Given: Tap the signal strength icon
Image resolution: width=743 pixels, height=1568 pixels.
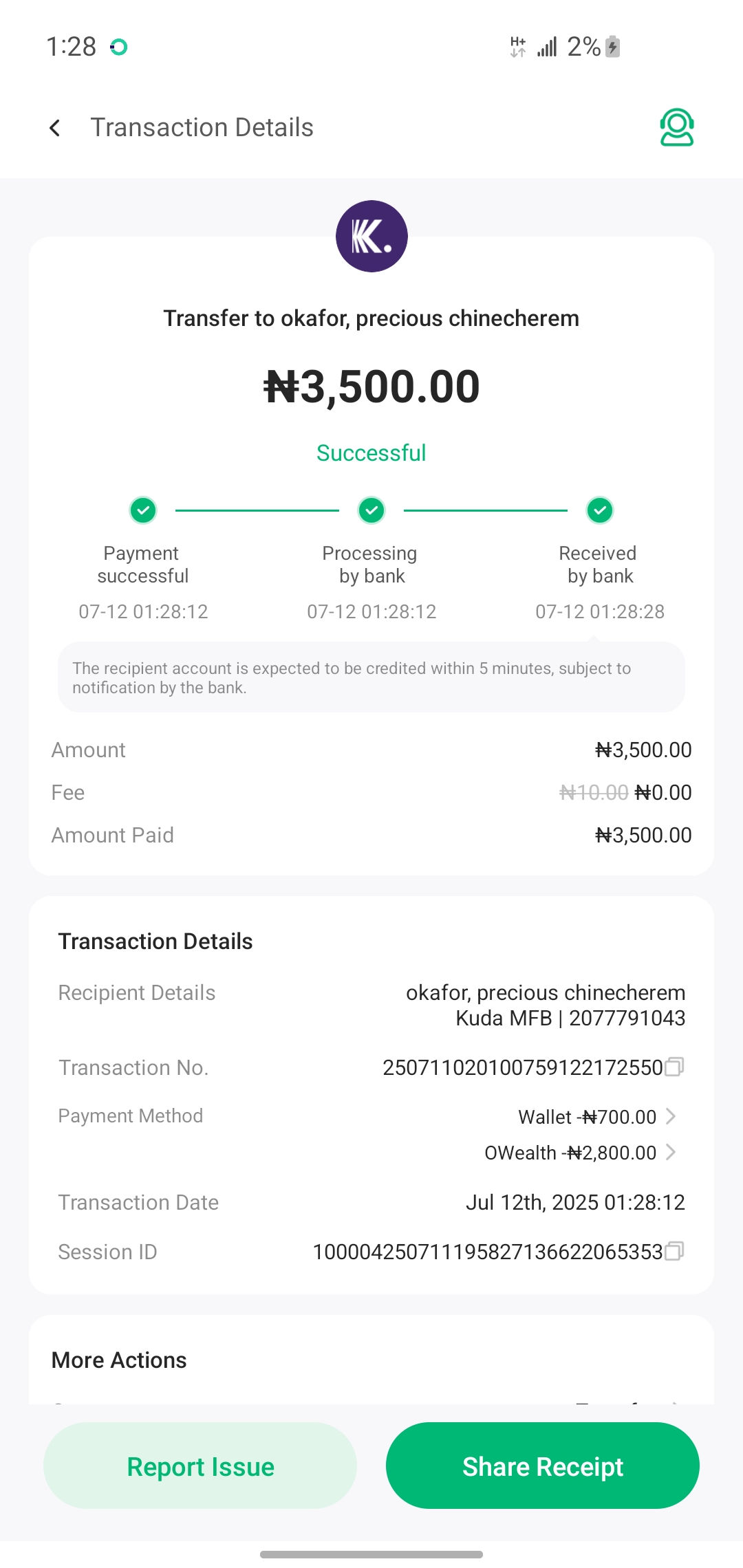Looking at the screenshot, I should coord(548,47).
